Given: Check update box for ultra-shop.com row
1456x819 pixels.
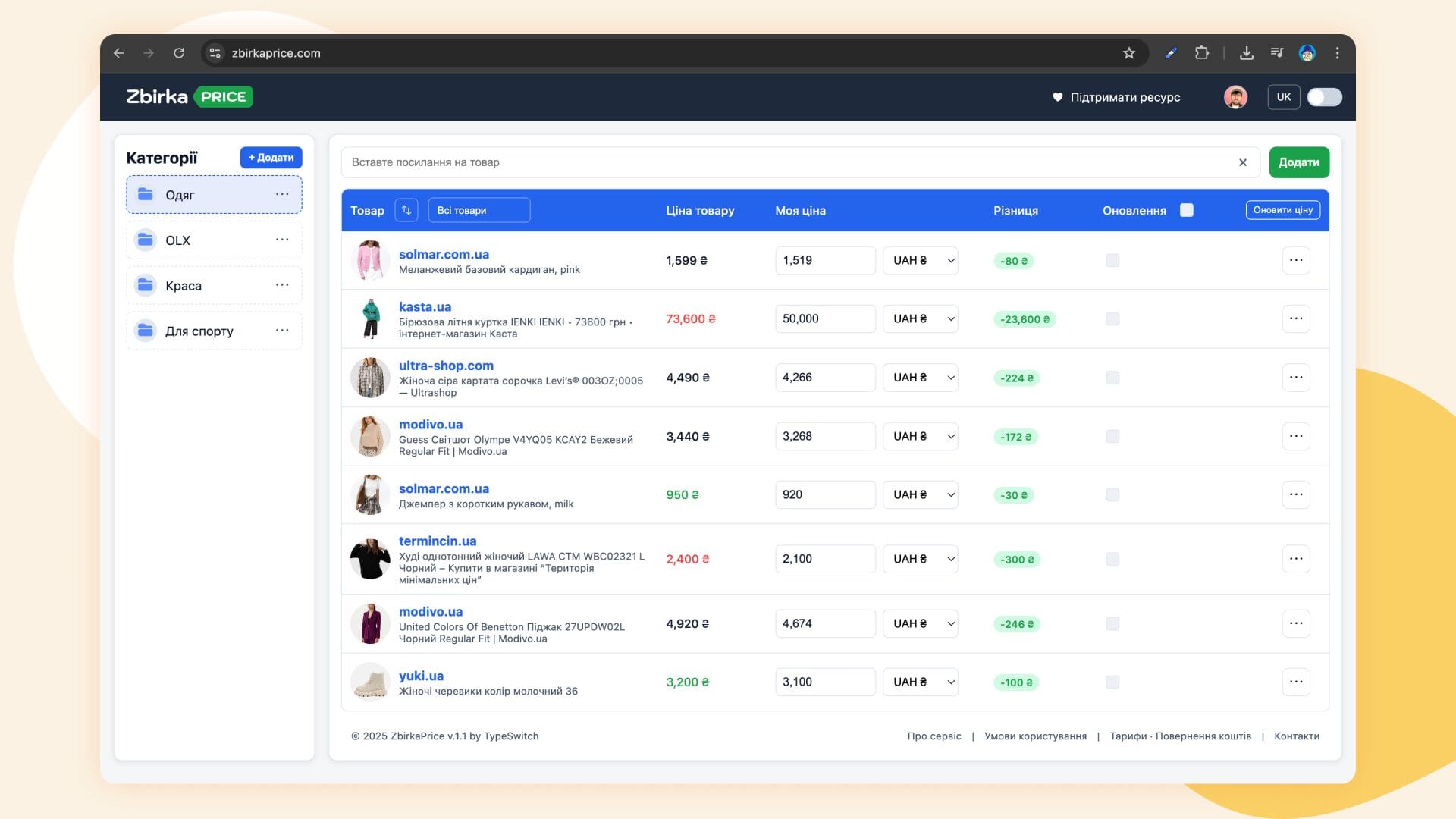Looking at the screenshot, I should tap(1112, 378).
